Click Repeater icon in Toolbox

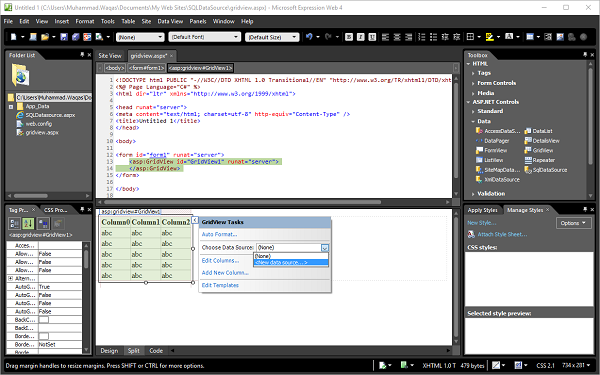(528, 160)
